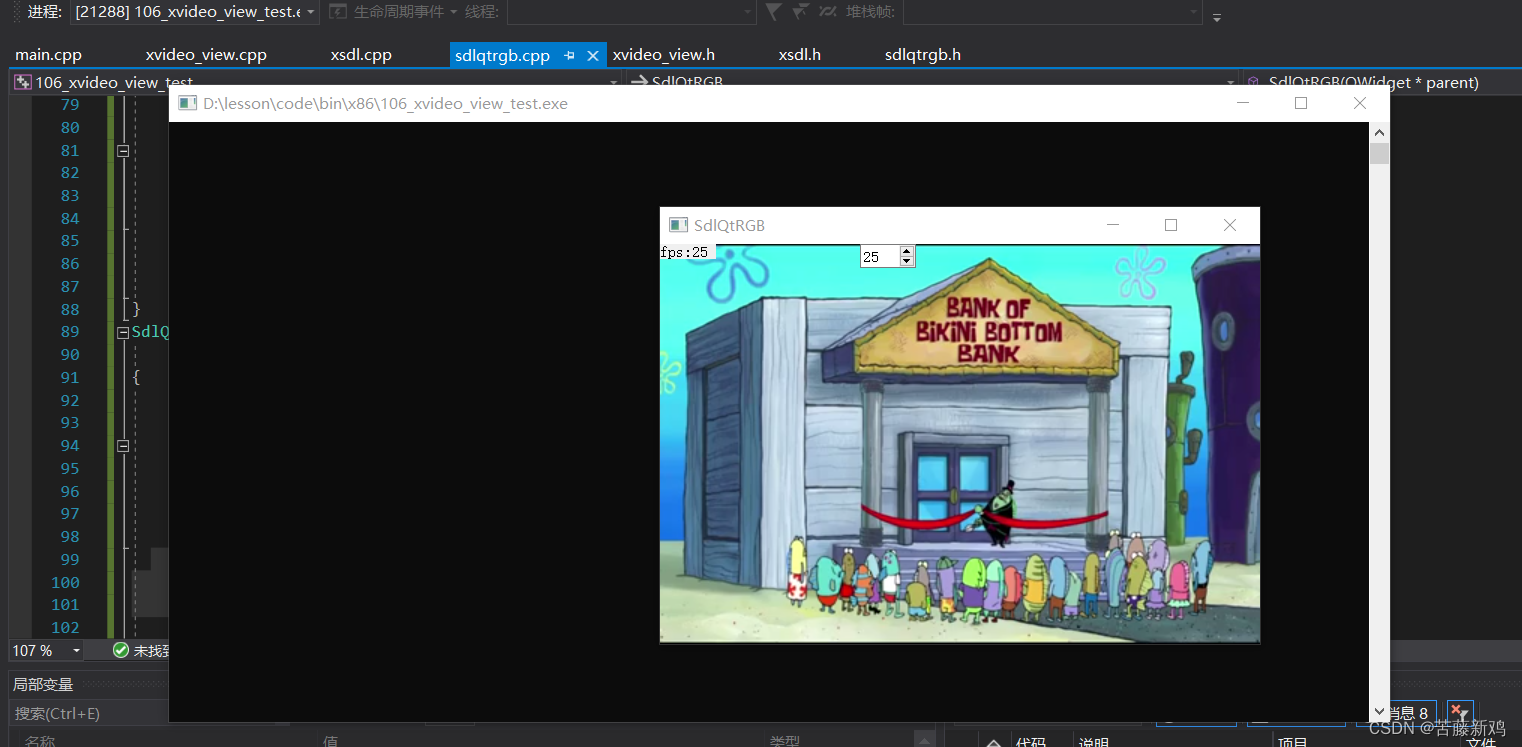Click the 值 column header in locals
1522x747 pixels.
[329, 741]
